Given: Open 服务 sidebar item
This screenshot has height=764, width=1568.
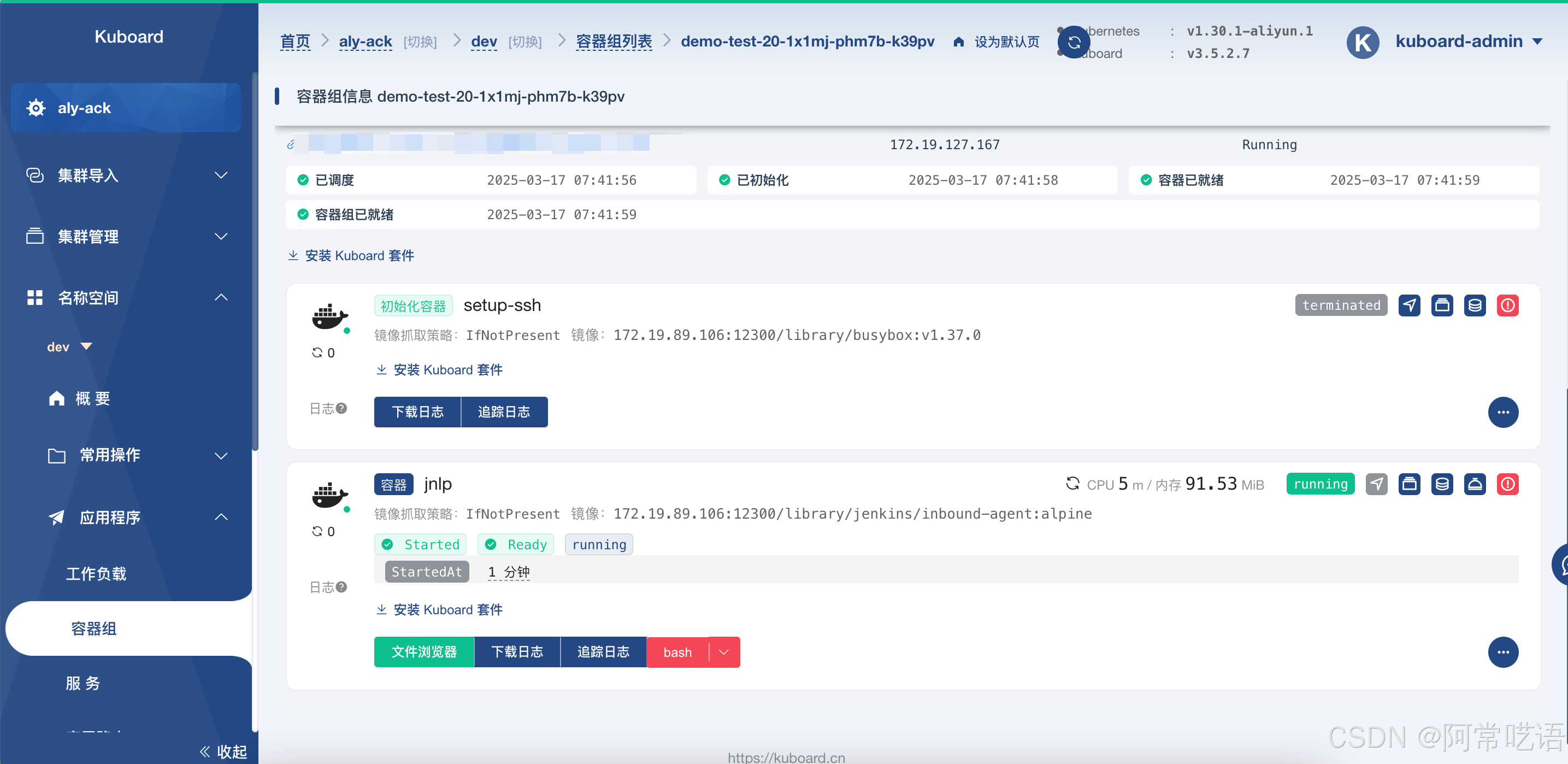Looking at the screenshot, I should [x=83, y=683].
